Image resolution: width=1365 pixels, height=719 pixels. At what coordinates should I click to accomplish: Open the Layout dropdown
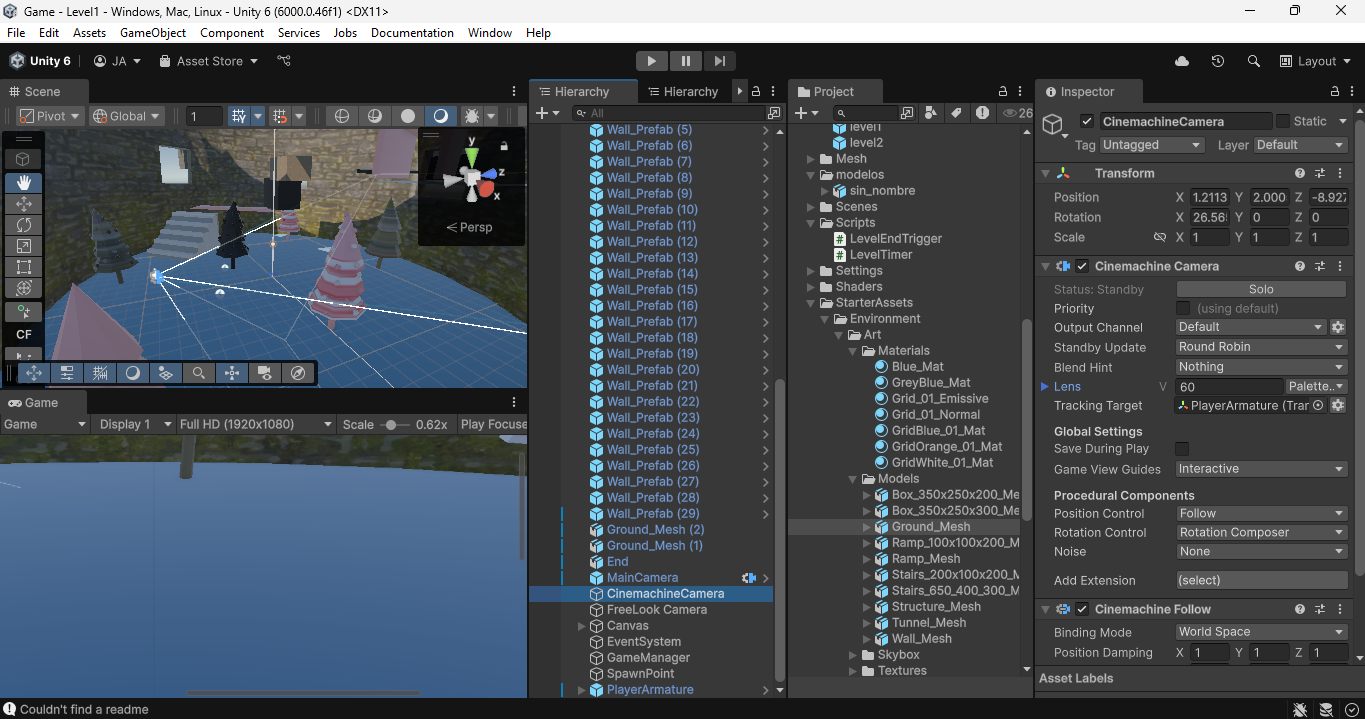pyautogui.click(x=1316, y=61)
